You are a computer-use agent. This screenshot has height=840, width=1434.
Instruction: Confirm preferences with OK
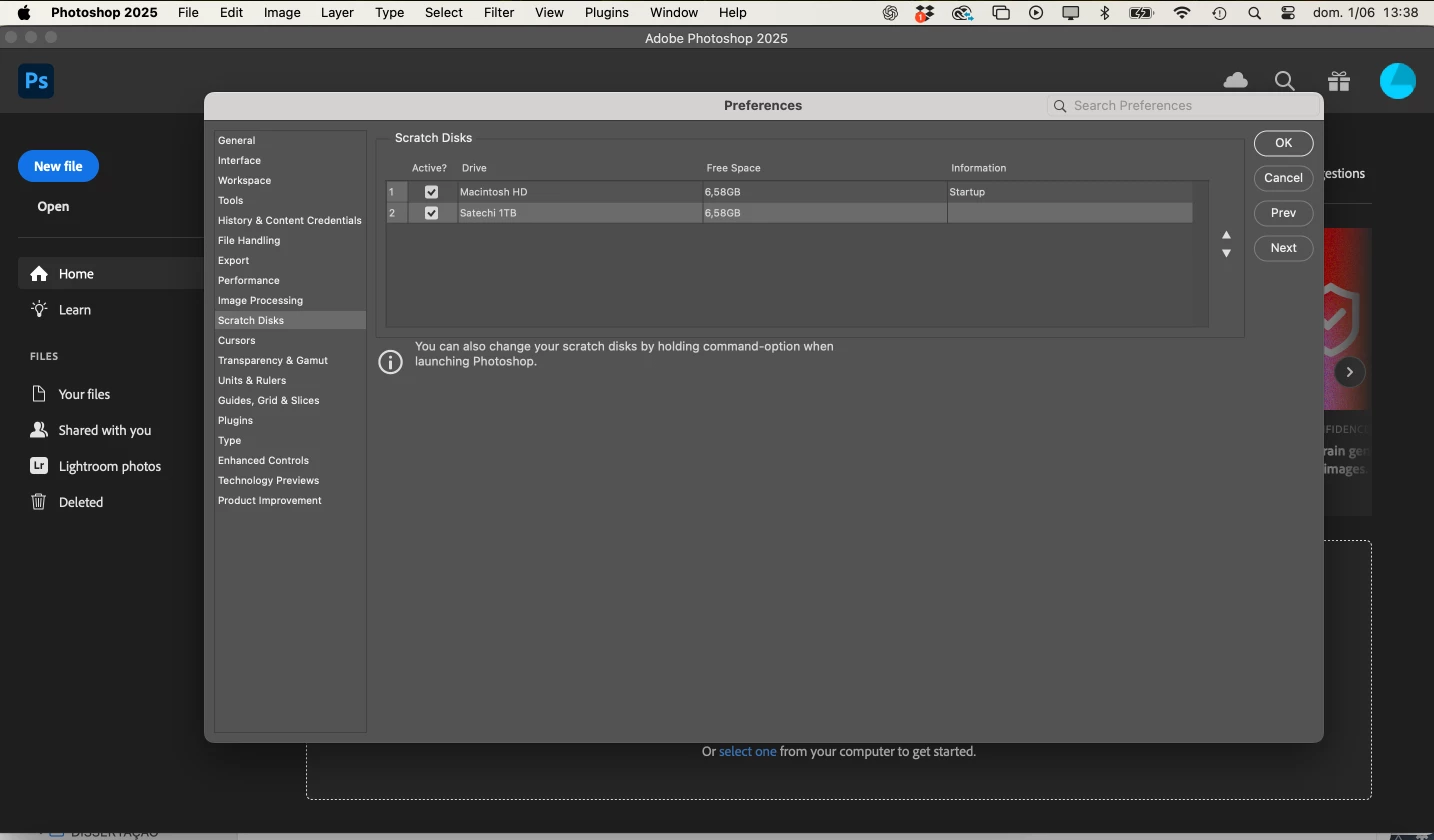click(x=1283, y=143)
